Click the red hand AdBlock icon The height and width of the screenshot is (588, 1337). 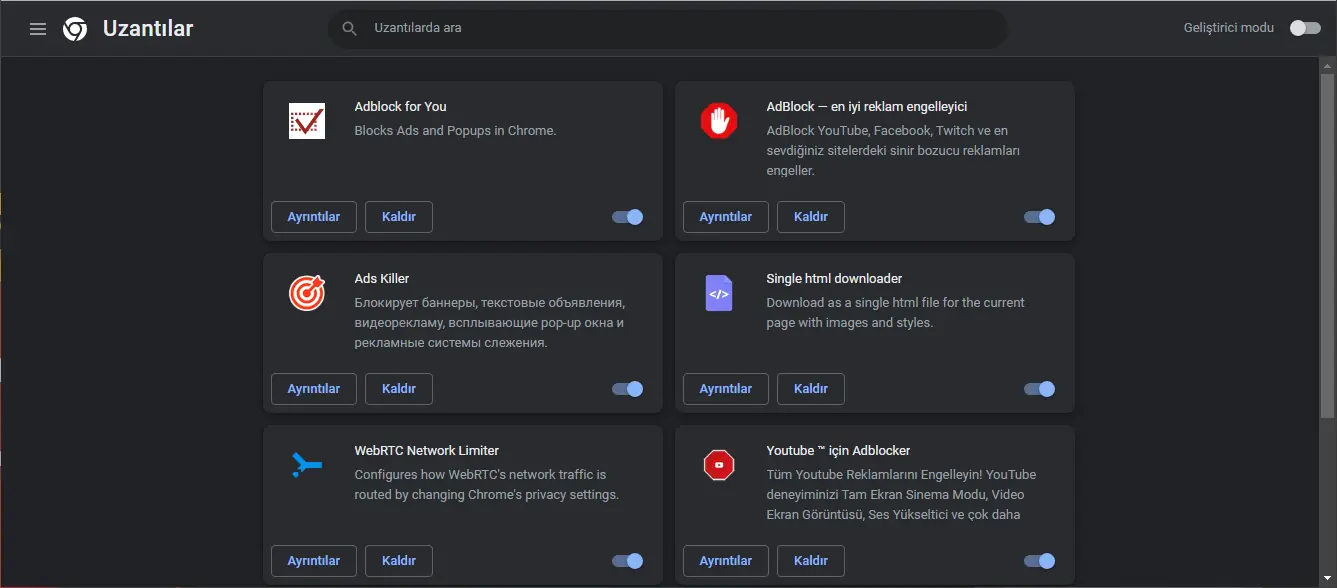click(717, 120)
